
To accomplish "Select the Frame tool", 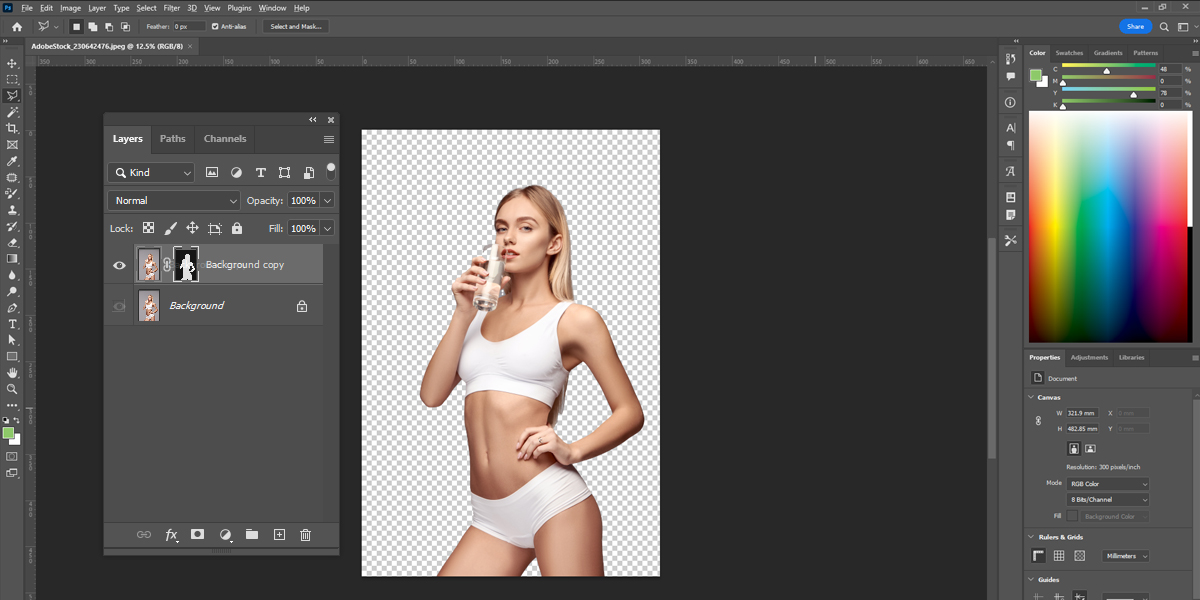I will pos(12,145).
